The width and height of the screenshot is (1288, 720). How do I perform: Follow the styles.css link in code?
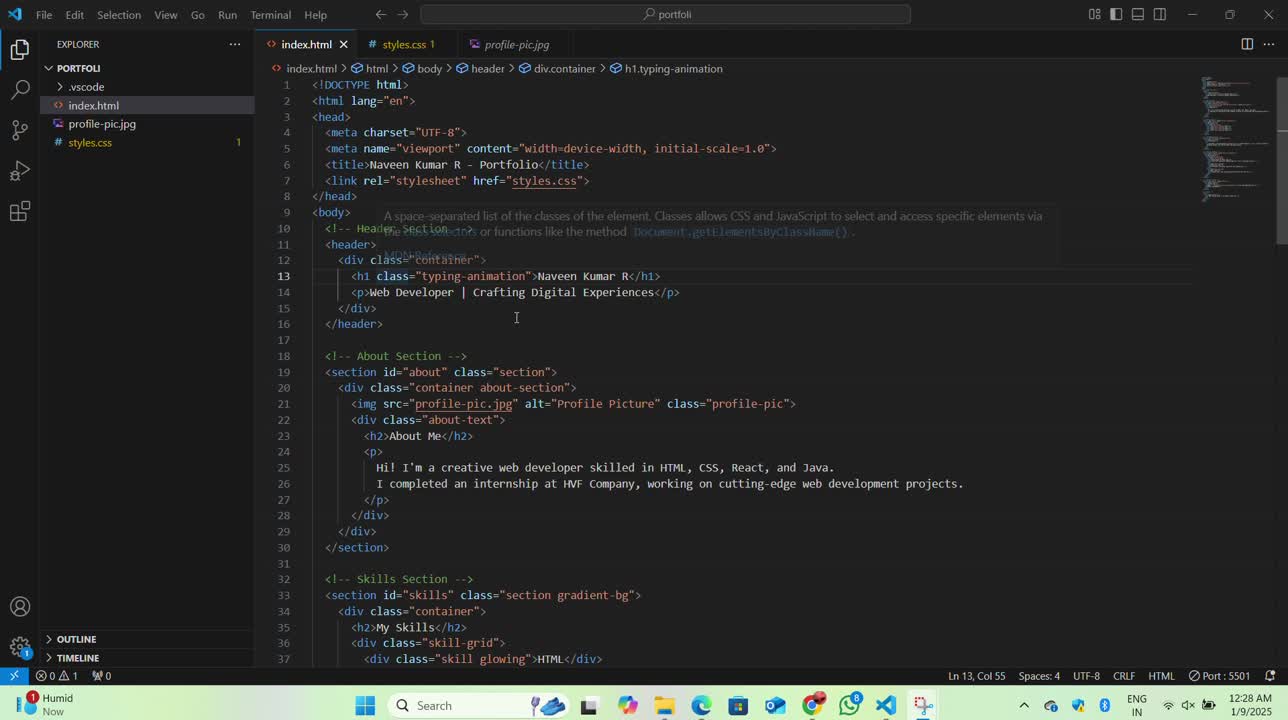545,181
